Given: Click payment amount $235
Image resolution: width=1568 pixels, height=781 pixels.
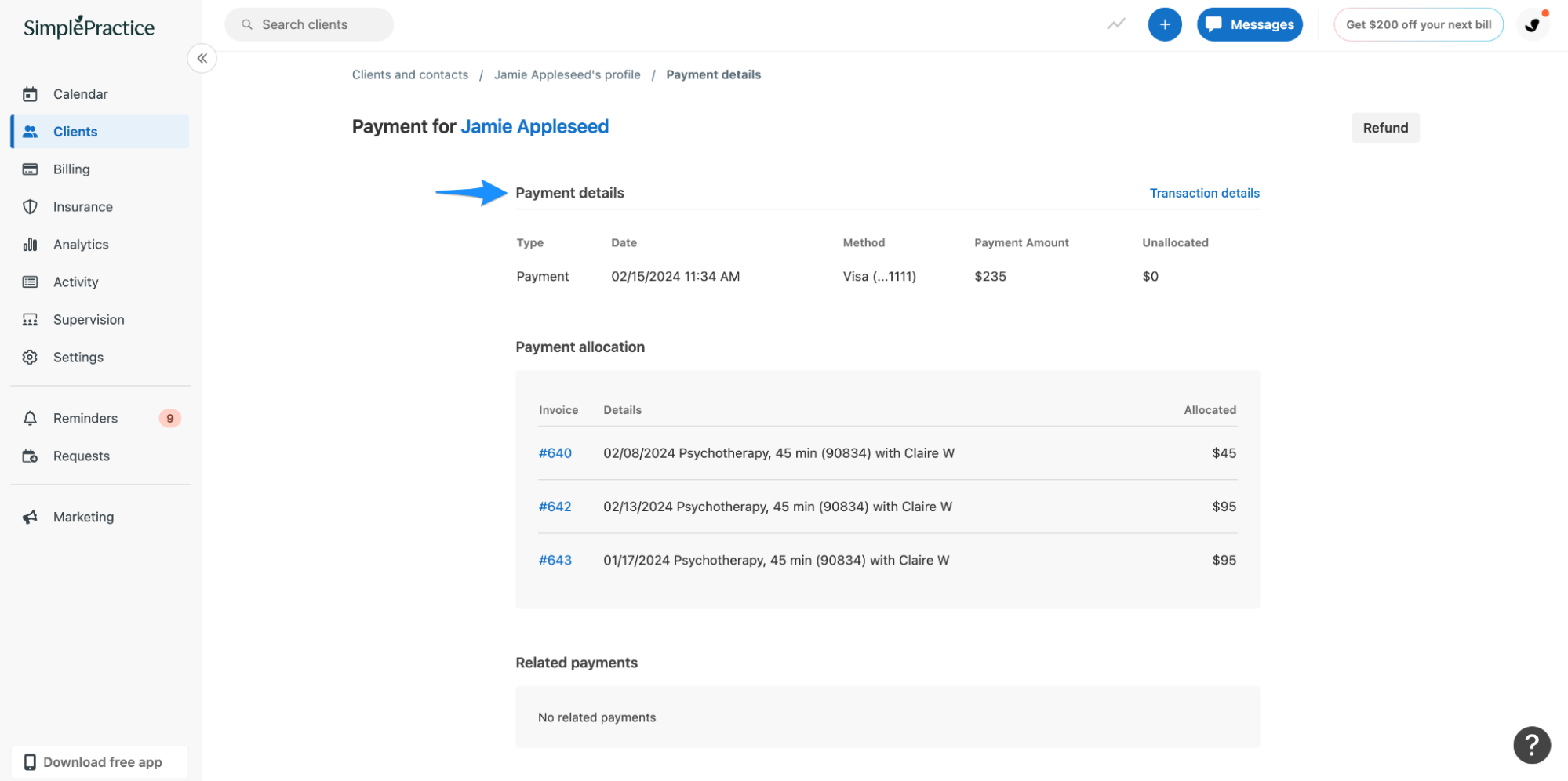Looking at the screenshot, I should [991, 277].
